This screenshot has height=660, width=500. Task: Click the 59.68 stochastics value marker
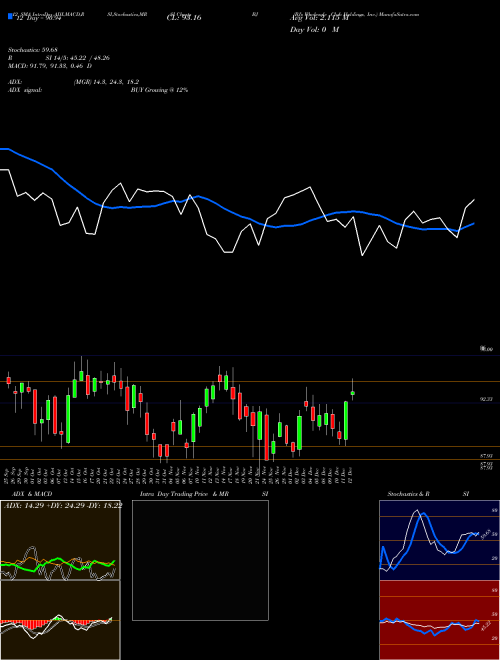(x=484, y=534)
